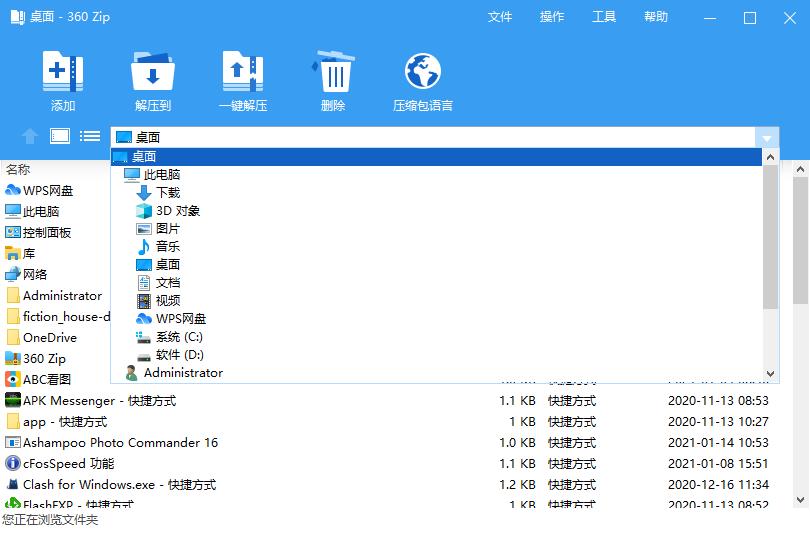Click the 一键解压 one-click extract icon
This screenshot has width=810, height=534.
coord(243,72)
